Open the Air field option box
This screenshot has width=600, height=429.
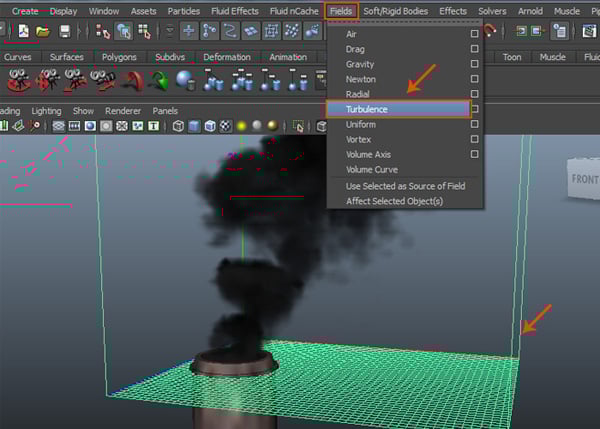click(474, 34)
